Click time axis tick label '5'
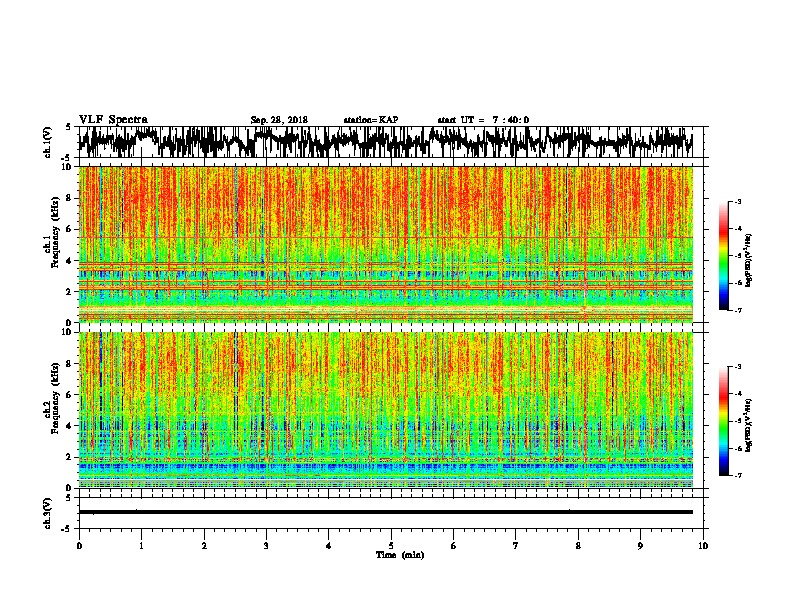Screen dimensions: 792x612 (391, 546)
